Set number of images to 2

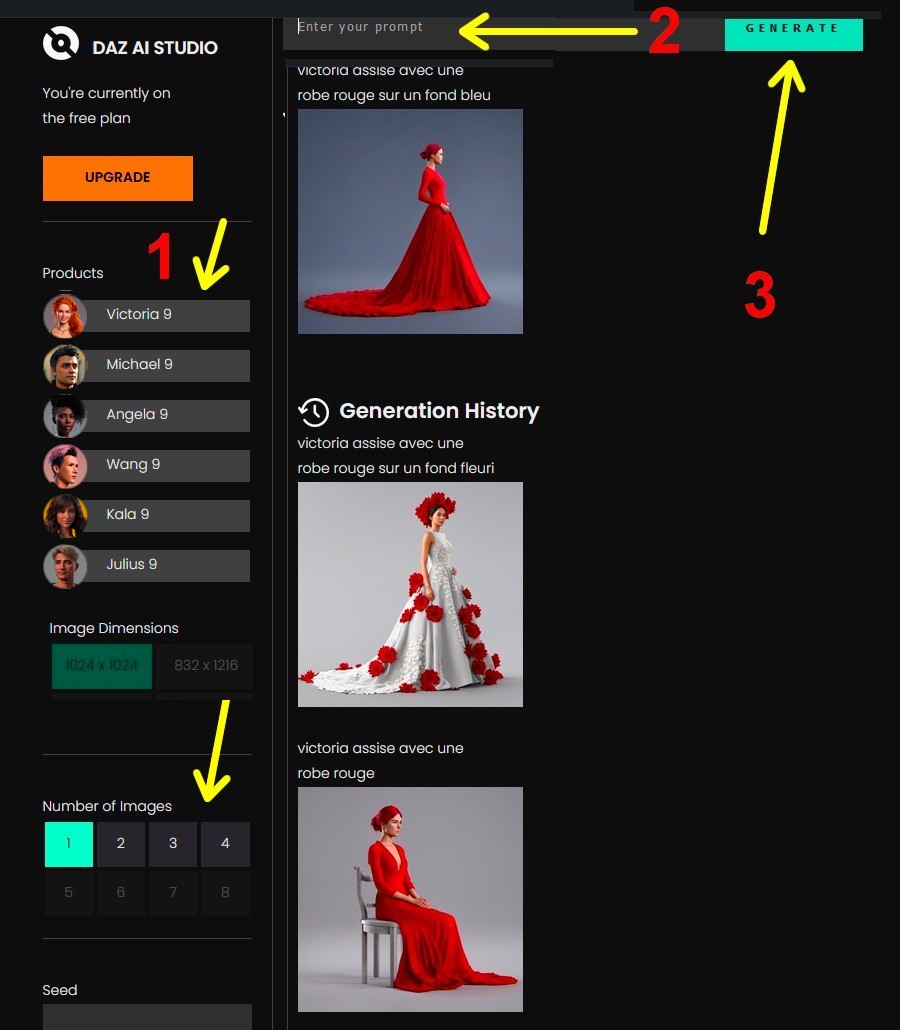pyautogui.click(x=121, y=844)
